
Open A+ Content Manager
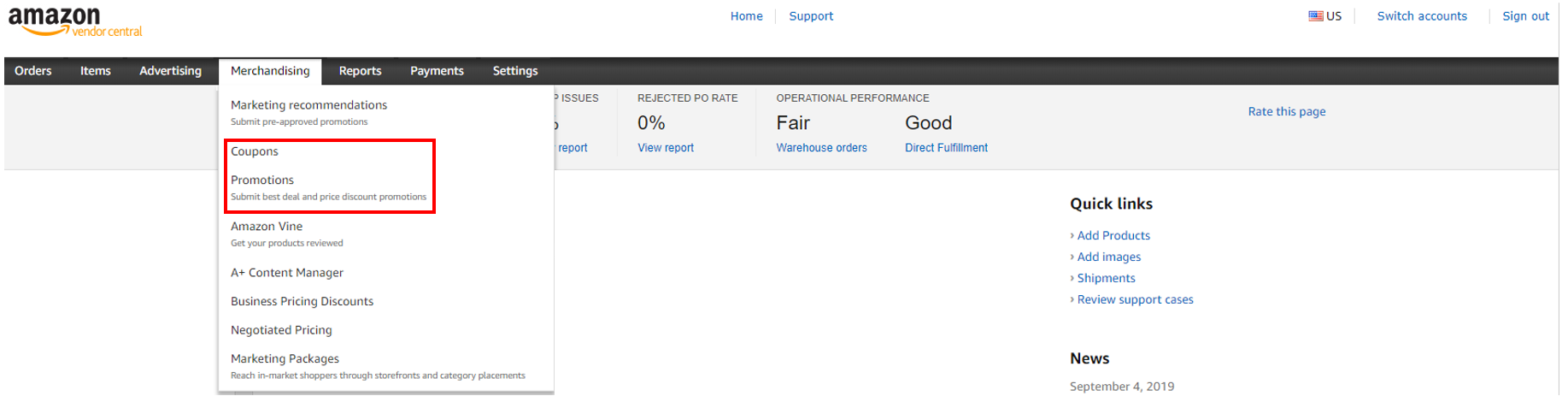click(x=287, y=273)
